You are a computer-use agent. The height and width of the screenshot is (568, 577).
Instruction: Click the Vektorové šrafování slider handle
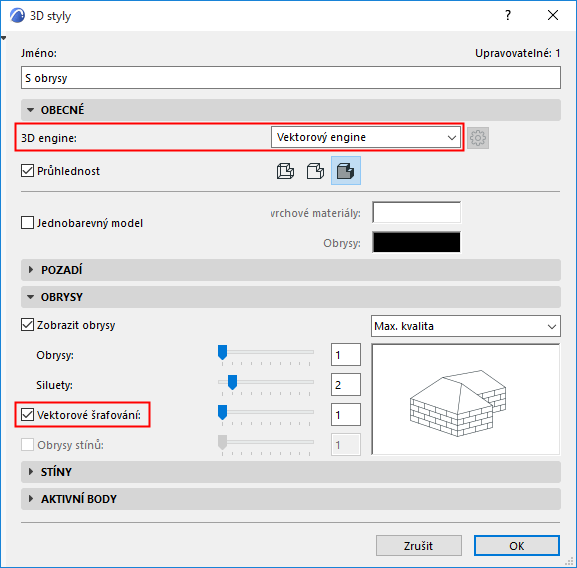222,412
